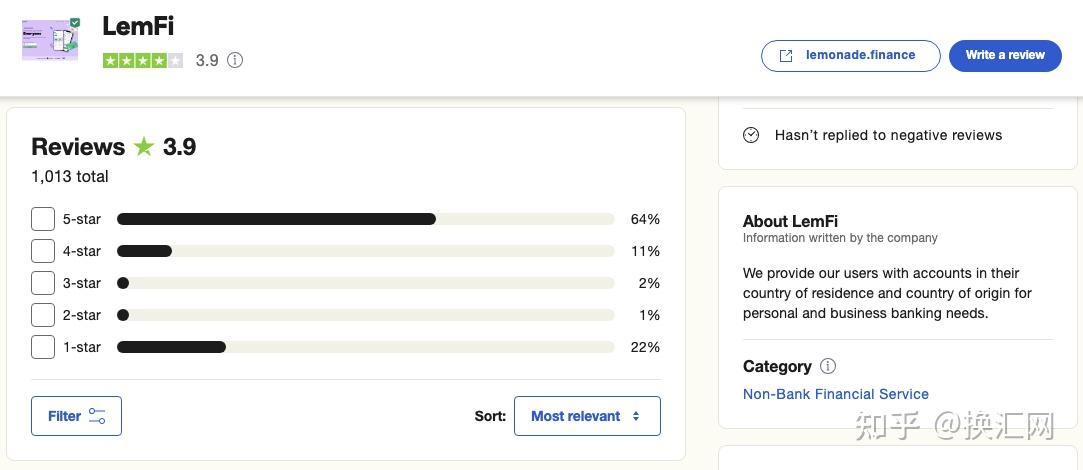Click the LemFi company logo thumbnail
Screen dimensions: 1083x470
pos(50,39)
